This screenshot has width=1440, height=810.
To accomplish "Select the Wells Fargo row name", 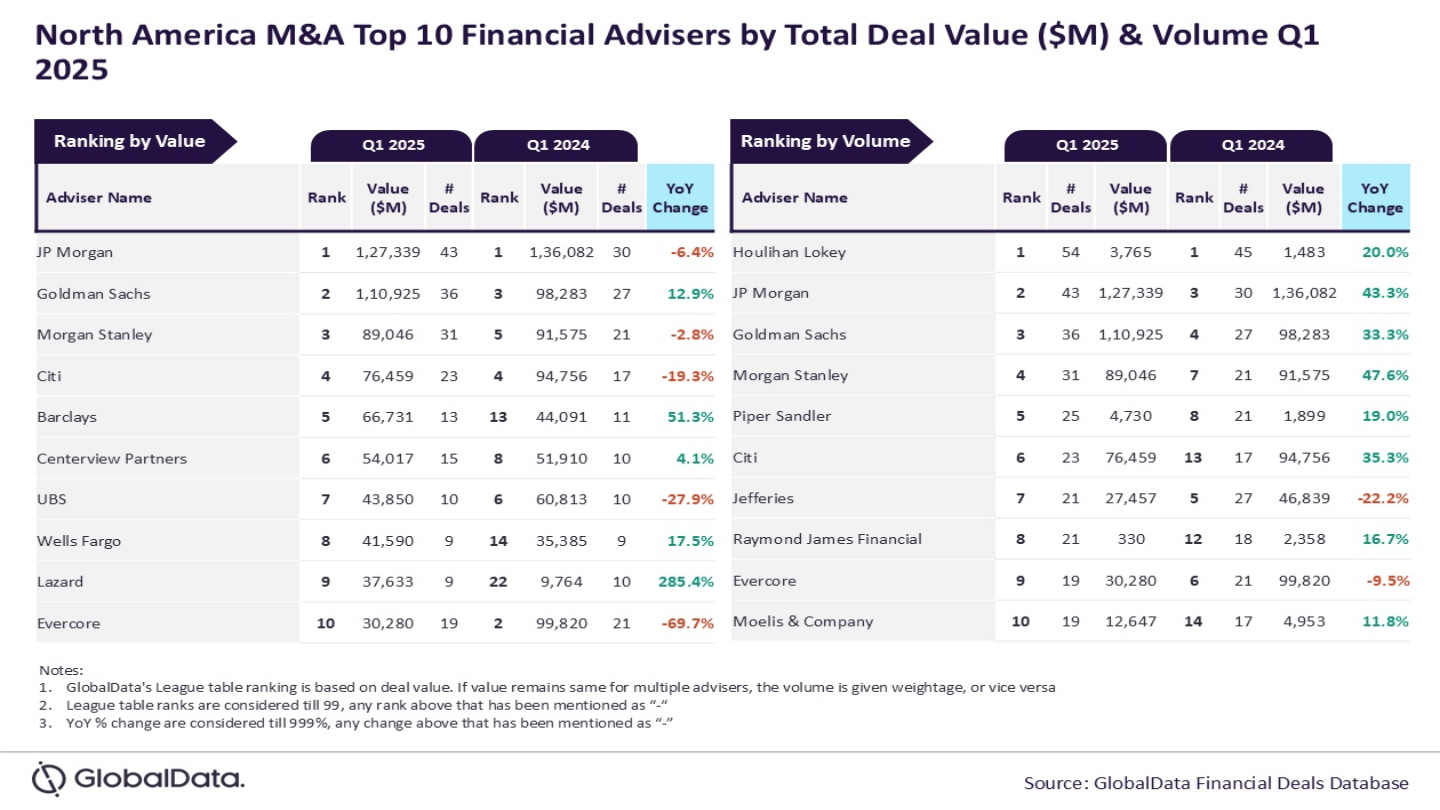I will click(x=79, y=541).
